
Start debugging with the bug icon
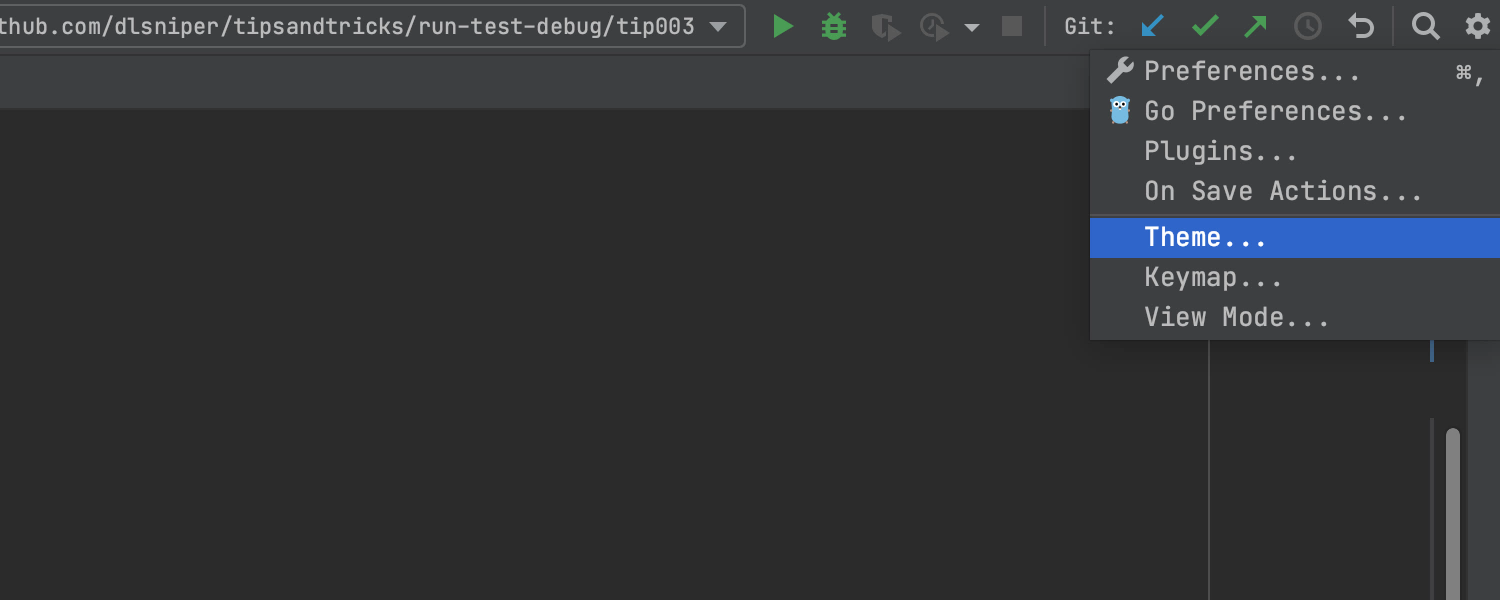pos(833,27)
